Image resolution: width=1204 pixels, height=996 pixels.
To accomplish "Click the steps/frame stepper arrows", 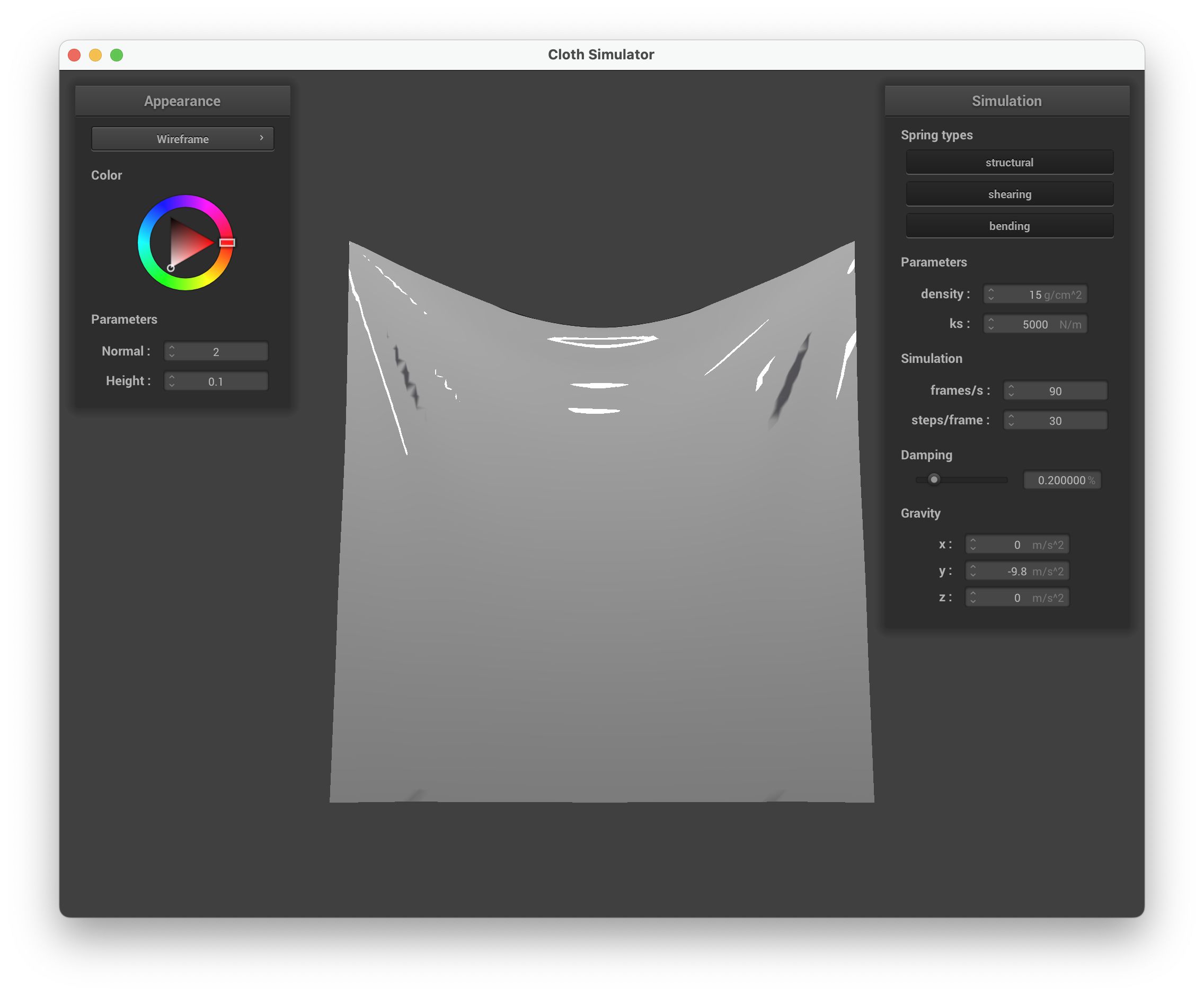I will click(1011, 421).
